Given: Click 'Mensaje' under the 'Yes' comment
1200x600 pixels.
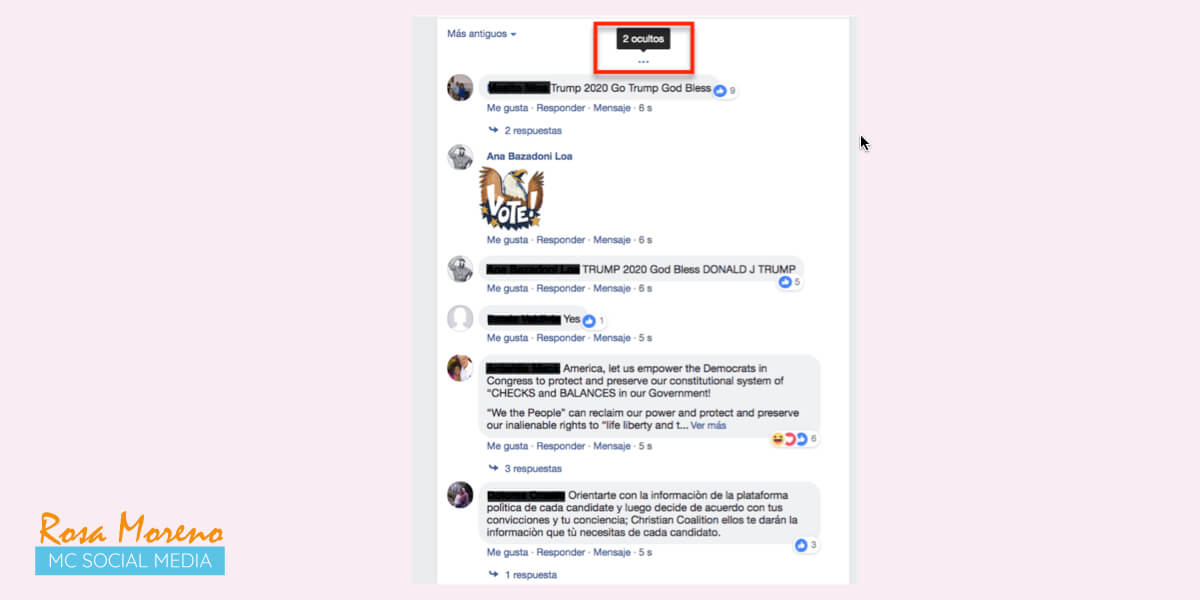Looking at the screenshot, I should 612,338.
